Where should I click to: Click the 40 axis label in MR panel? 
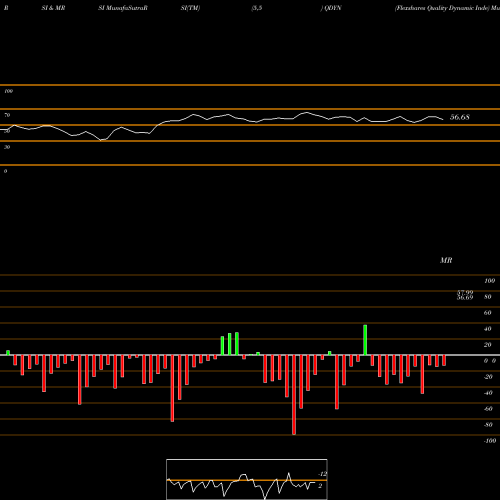point(488,329)
